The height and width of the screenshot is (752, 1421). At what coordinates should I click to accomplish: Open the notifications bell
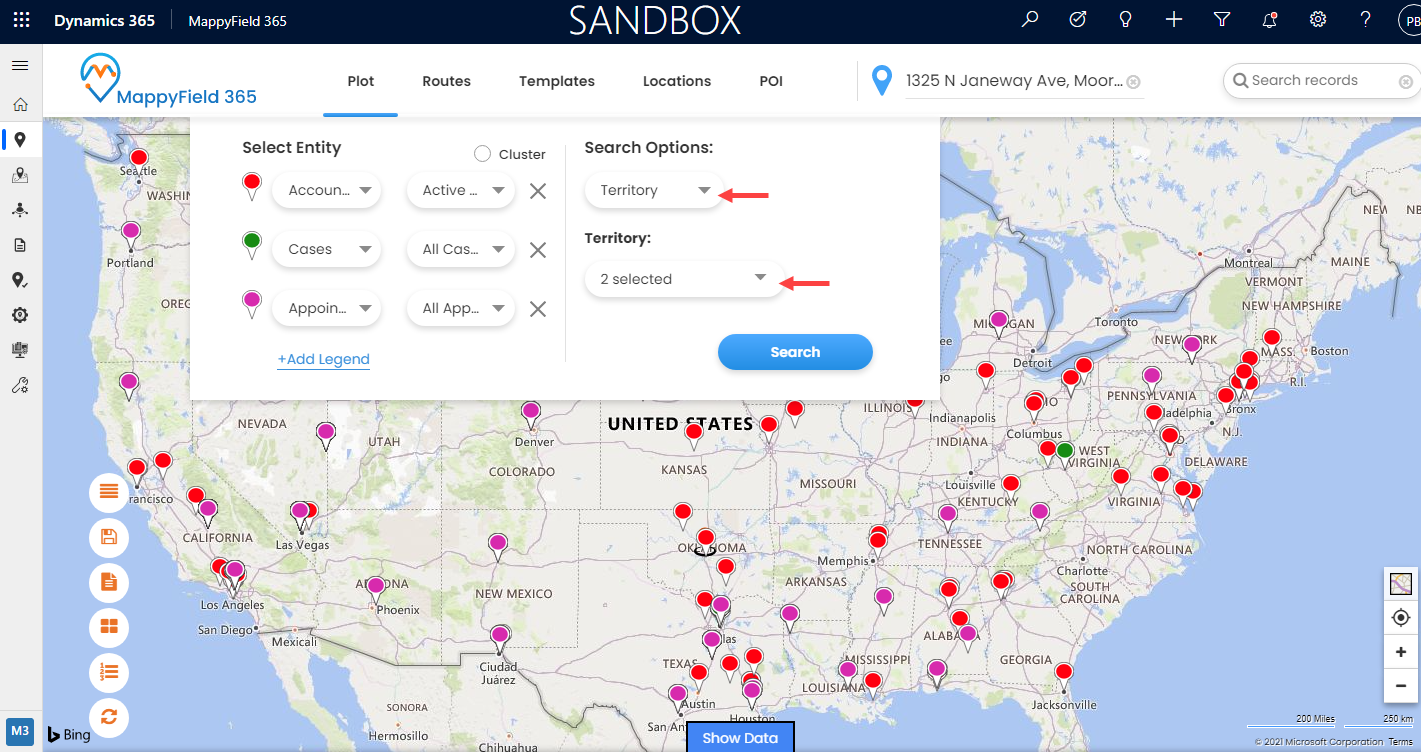[x=1270, y=19]
